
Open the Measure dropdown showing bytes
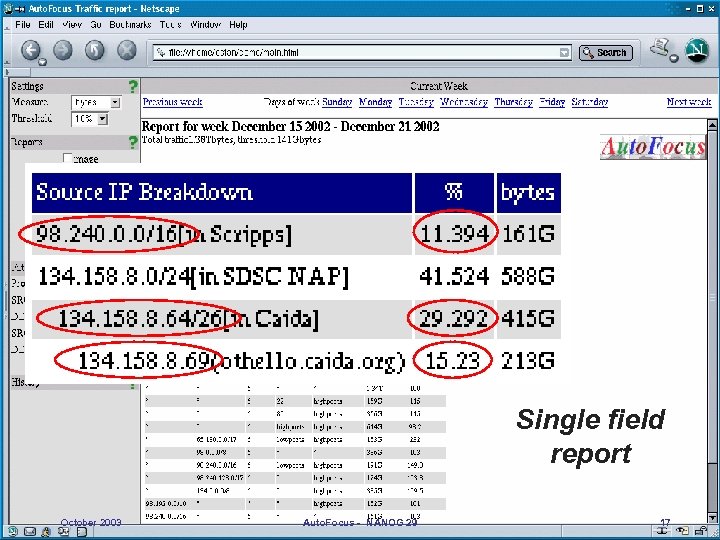coord(96,102)
